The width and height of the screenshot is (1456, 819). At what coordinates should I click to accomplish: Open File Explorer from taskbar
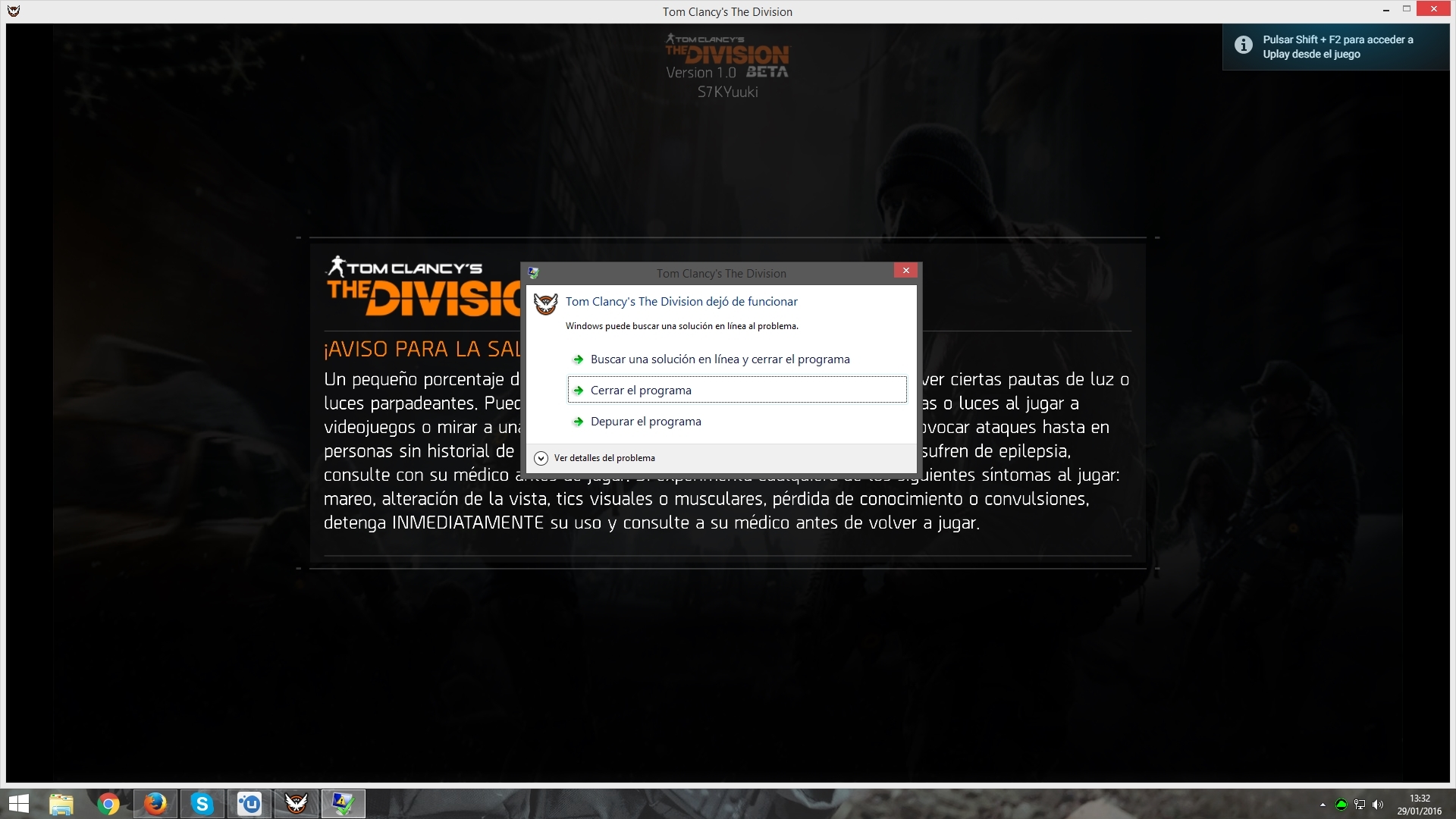coord(61,804)
